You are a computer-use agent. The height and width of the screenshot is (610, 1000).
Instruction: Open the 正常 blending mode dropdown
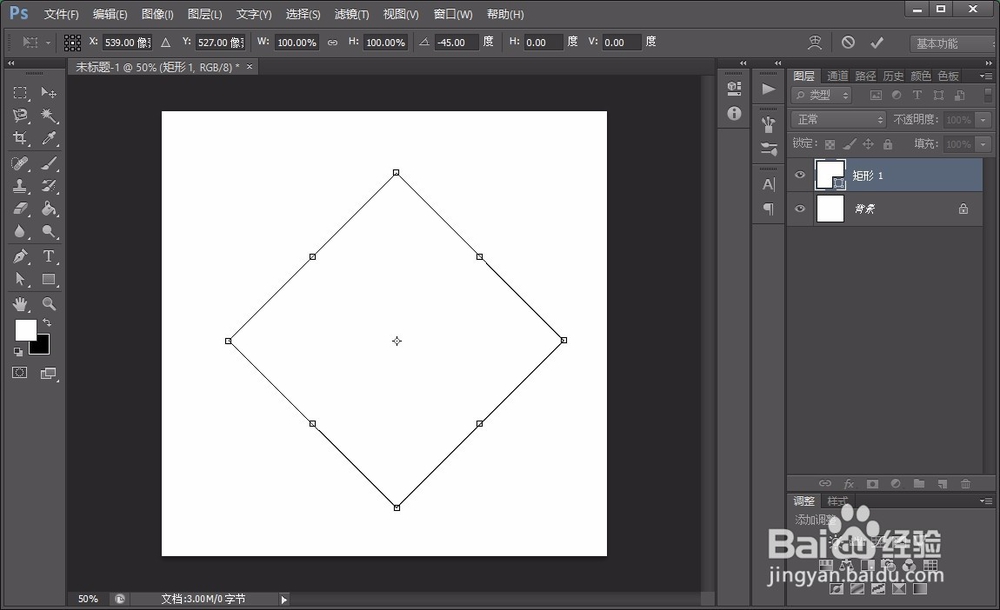point(837,118)
